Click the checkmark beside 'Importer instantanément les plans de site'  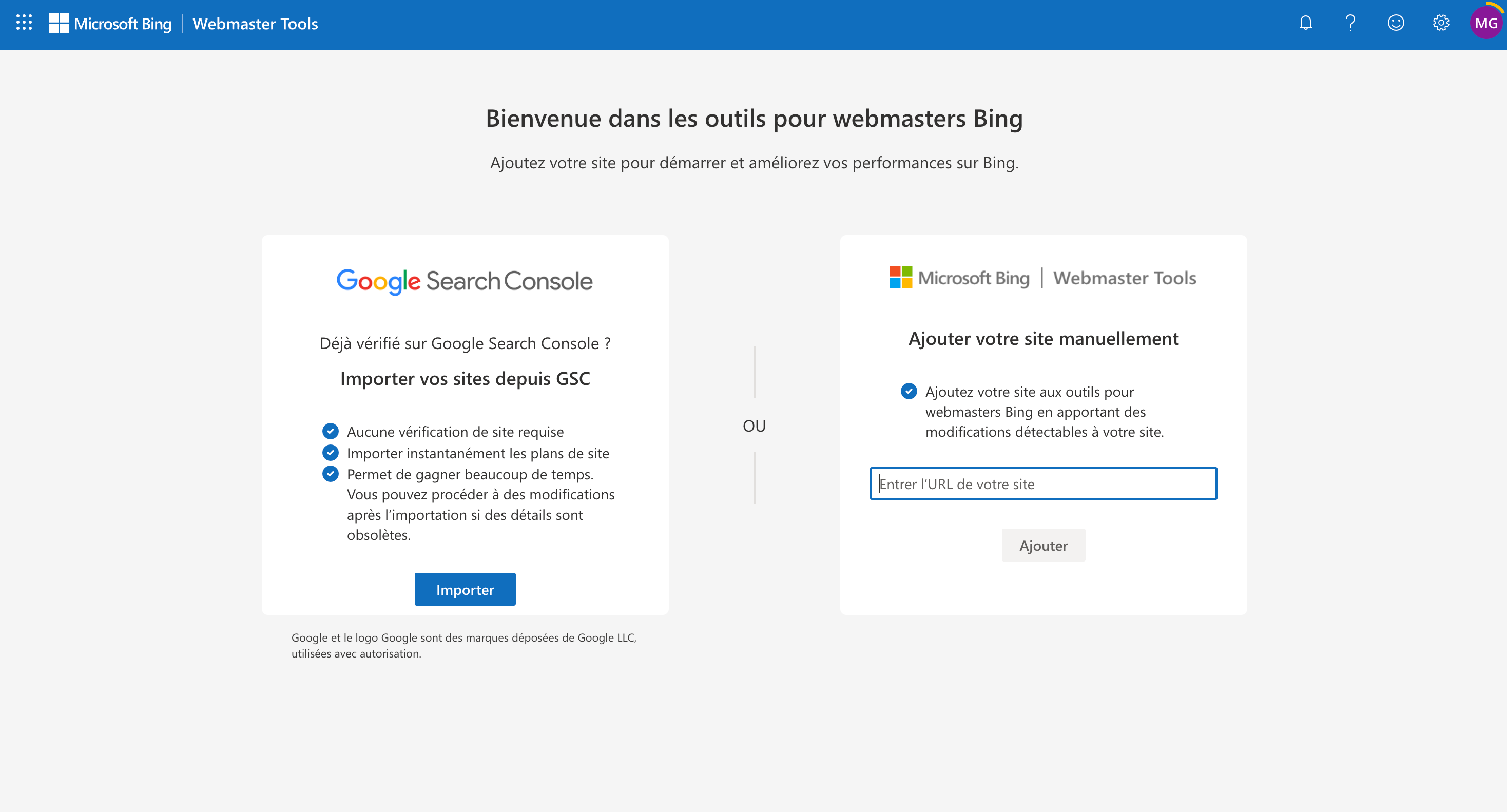tap(331, 453)
